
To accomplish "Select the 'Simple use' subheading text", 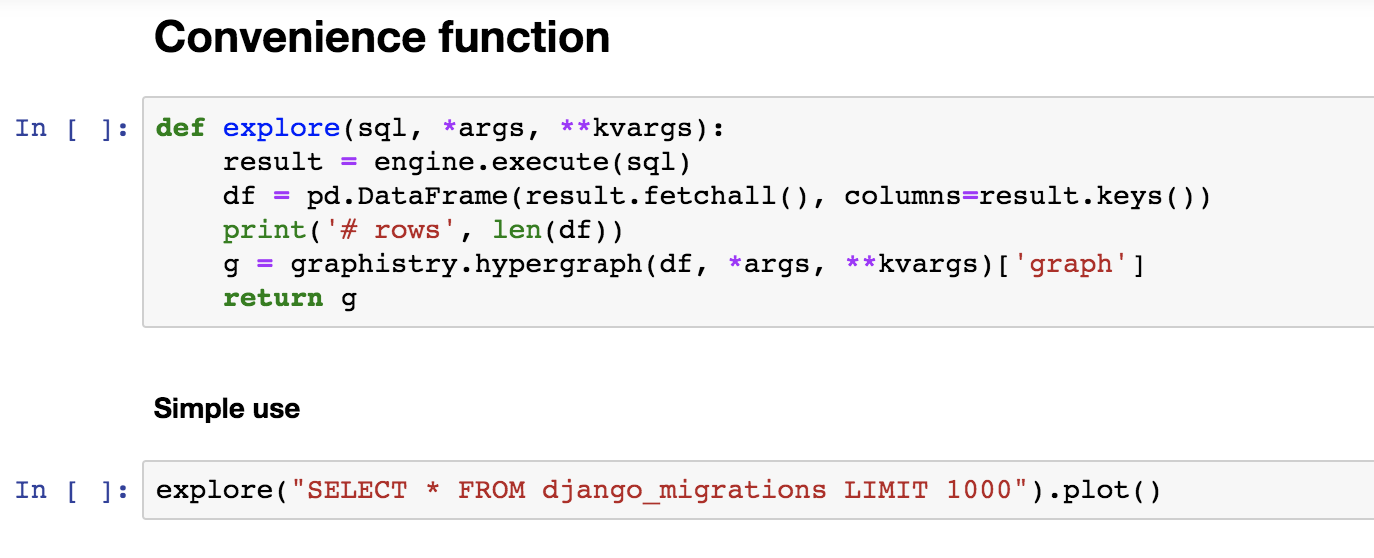I will (227, 408).
